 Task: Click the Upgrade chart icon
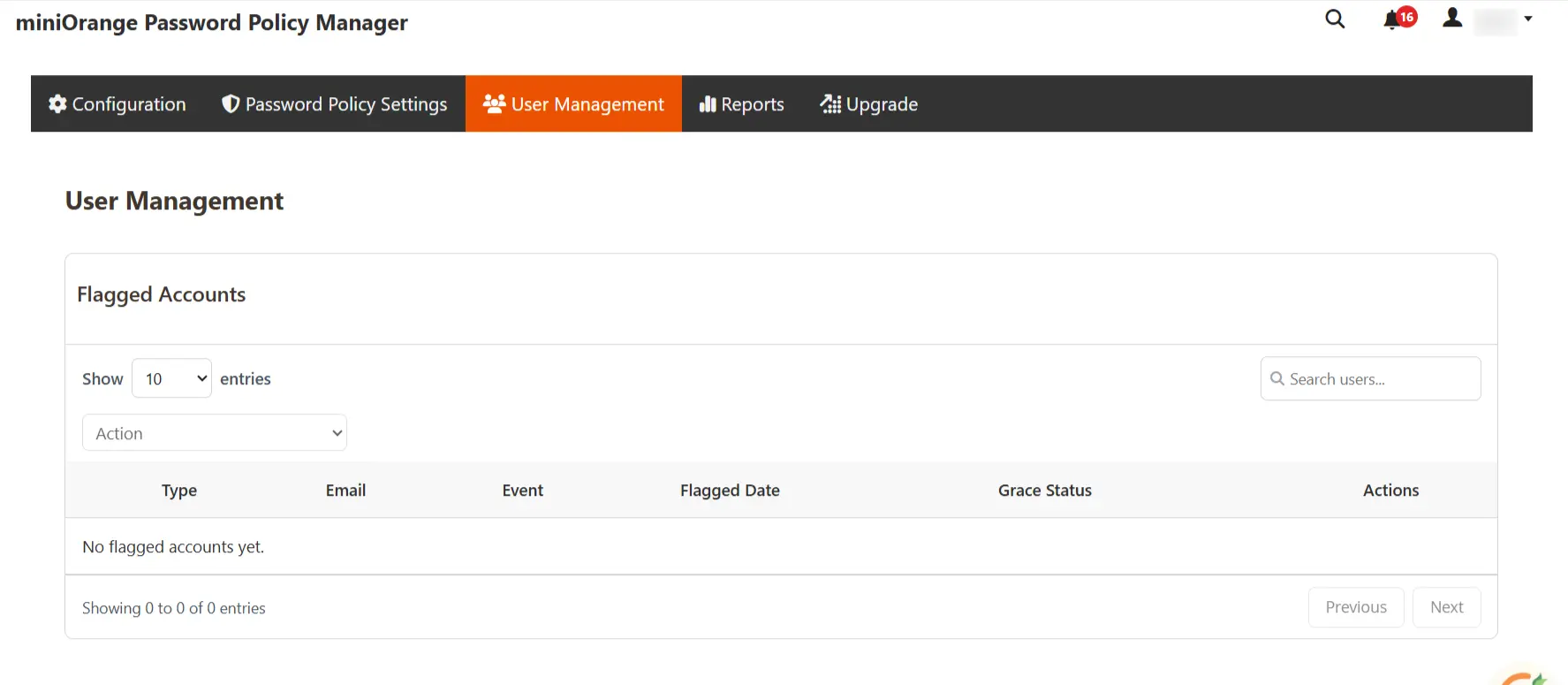[x=830, y=104]
